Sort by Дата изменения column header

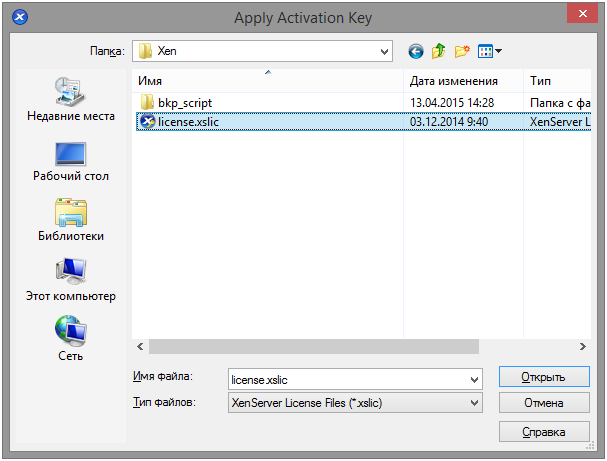coord(462,81)
